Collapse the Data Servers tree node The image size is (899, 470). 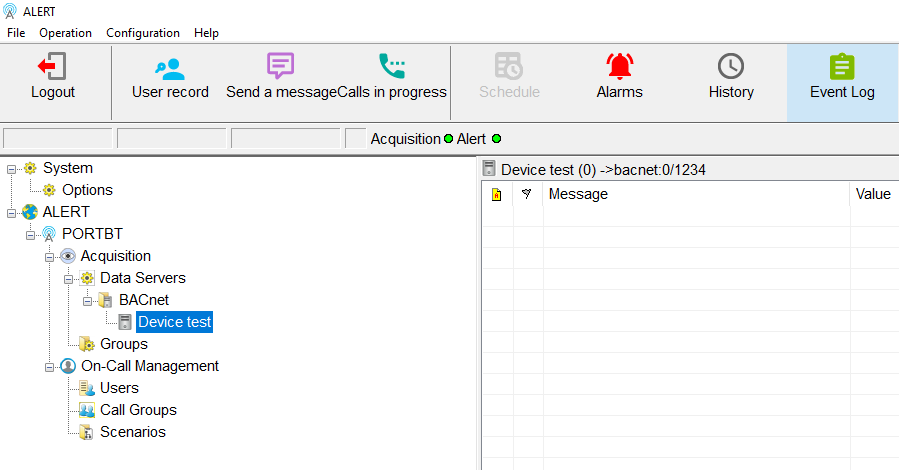tap(69, 278)
